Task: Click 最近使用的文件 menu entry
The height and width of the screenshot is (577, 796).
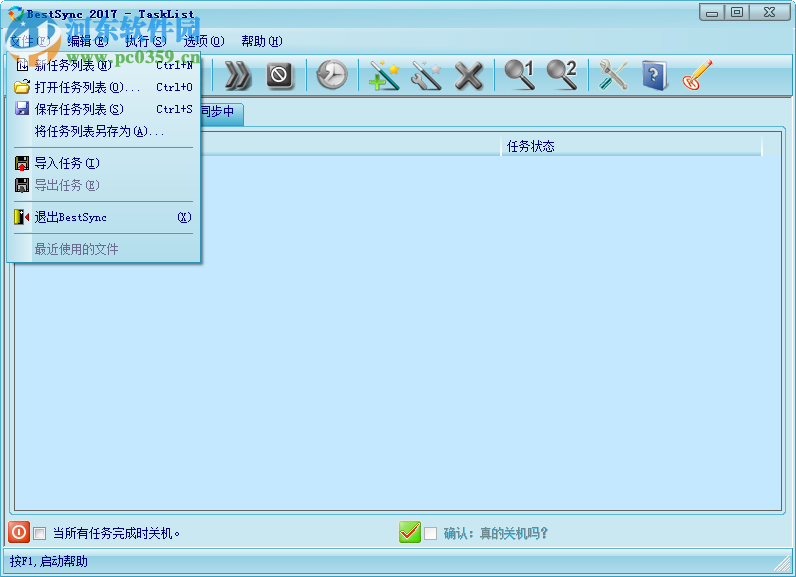Action: point(104,249)
